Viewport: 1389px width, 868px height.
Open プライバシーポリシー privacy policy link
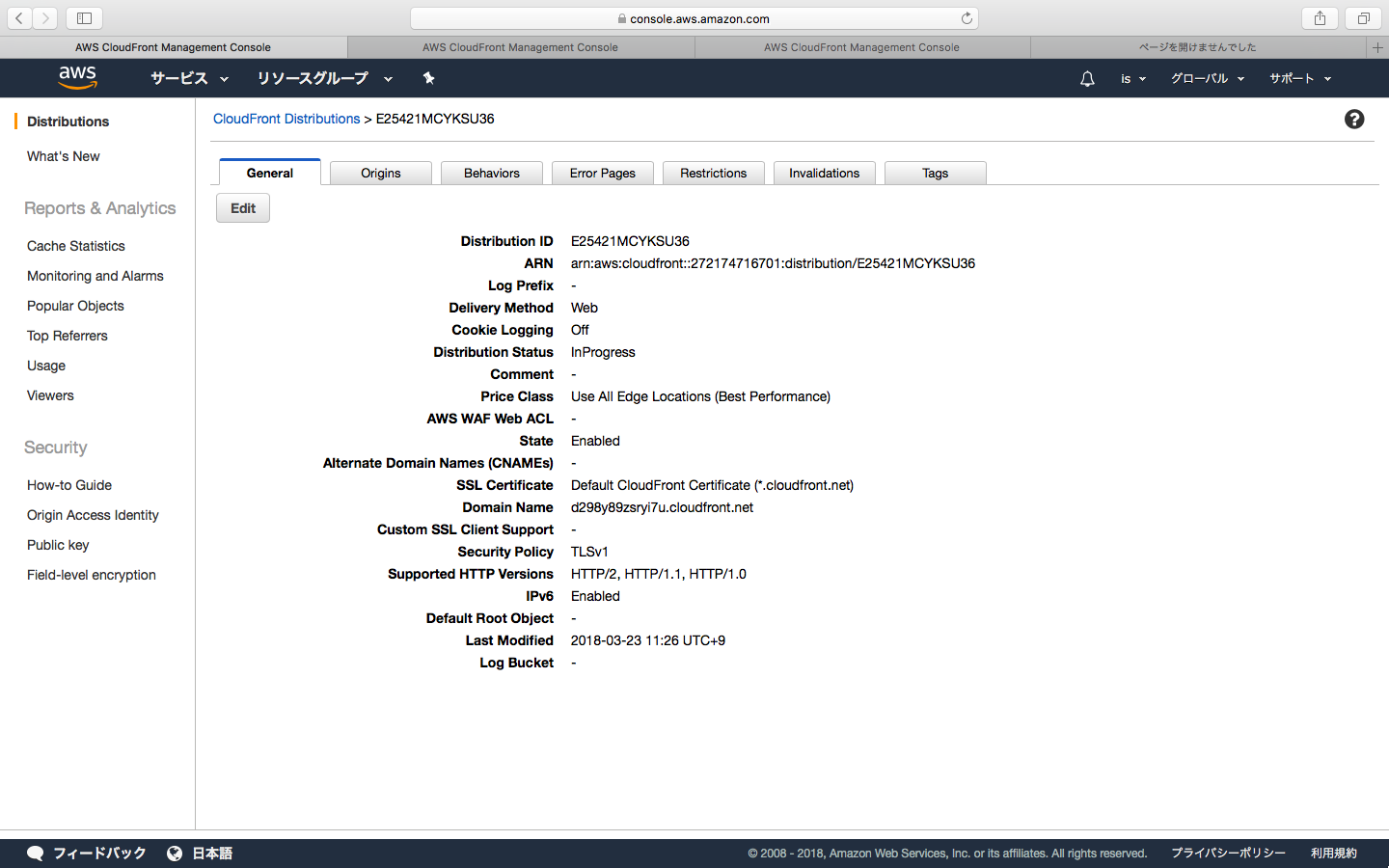1228,854
